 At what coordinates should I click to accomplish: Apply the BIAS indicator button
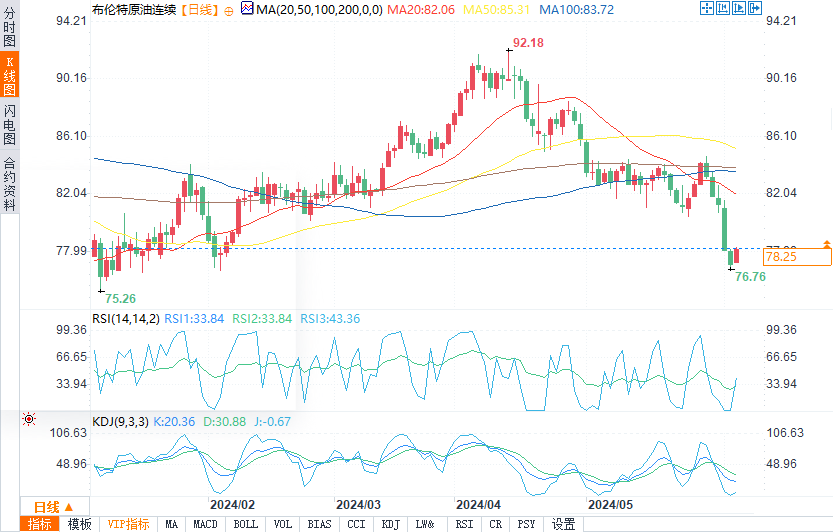click(319, 524)
